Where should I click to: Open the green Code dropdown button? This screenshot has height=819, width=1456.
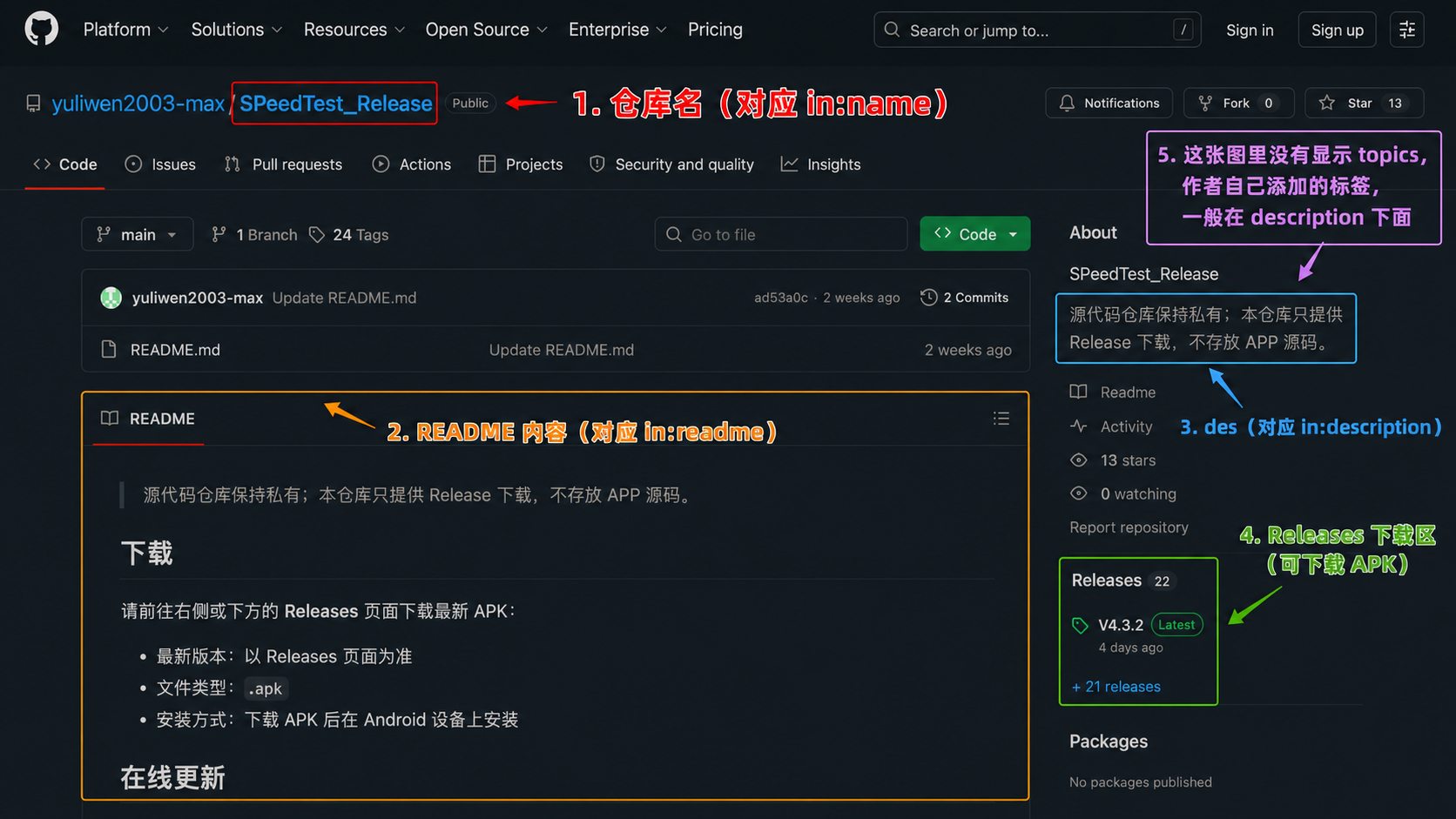click(x=974, y=234)
